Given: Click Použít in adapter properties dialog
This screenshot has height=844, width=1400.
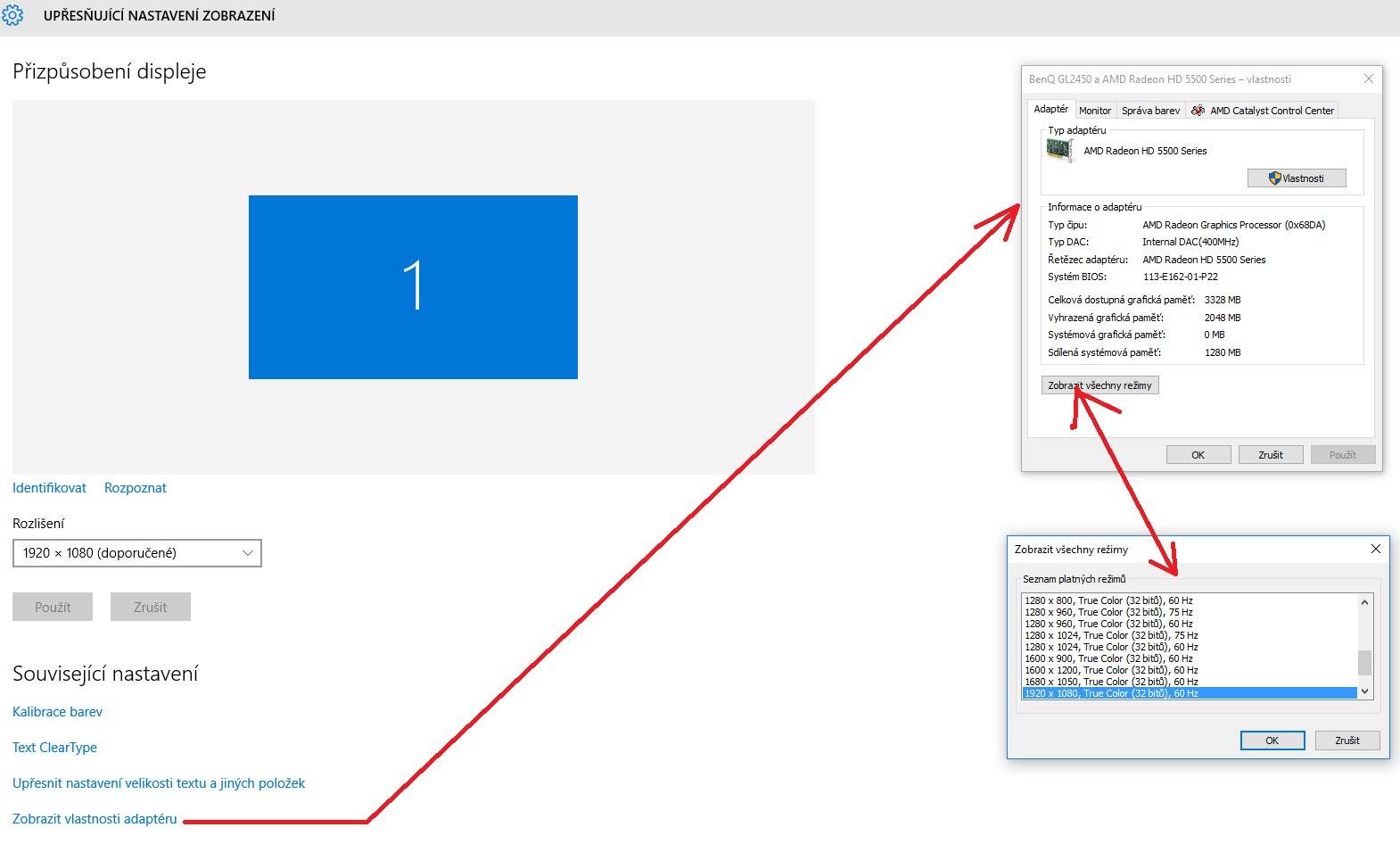Looking at the screenshot, I should (x=1343, y=455).
